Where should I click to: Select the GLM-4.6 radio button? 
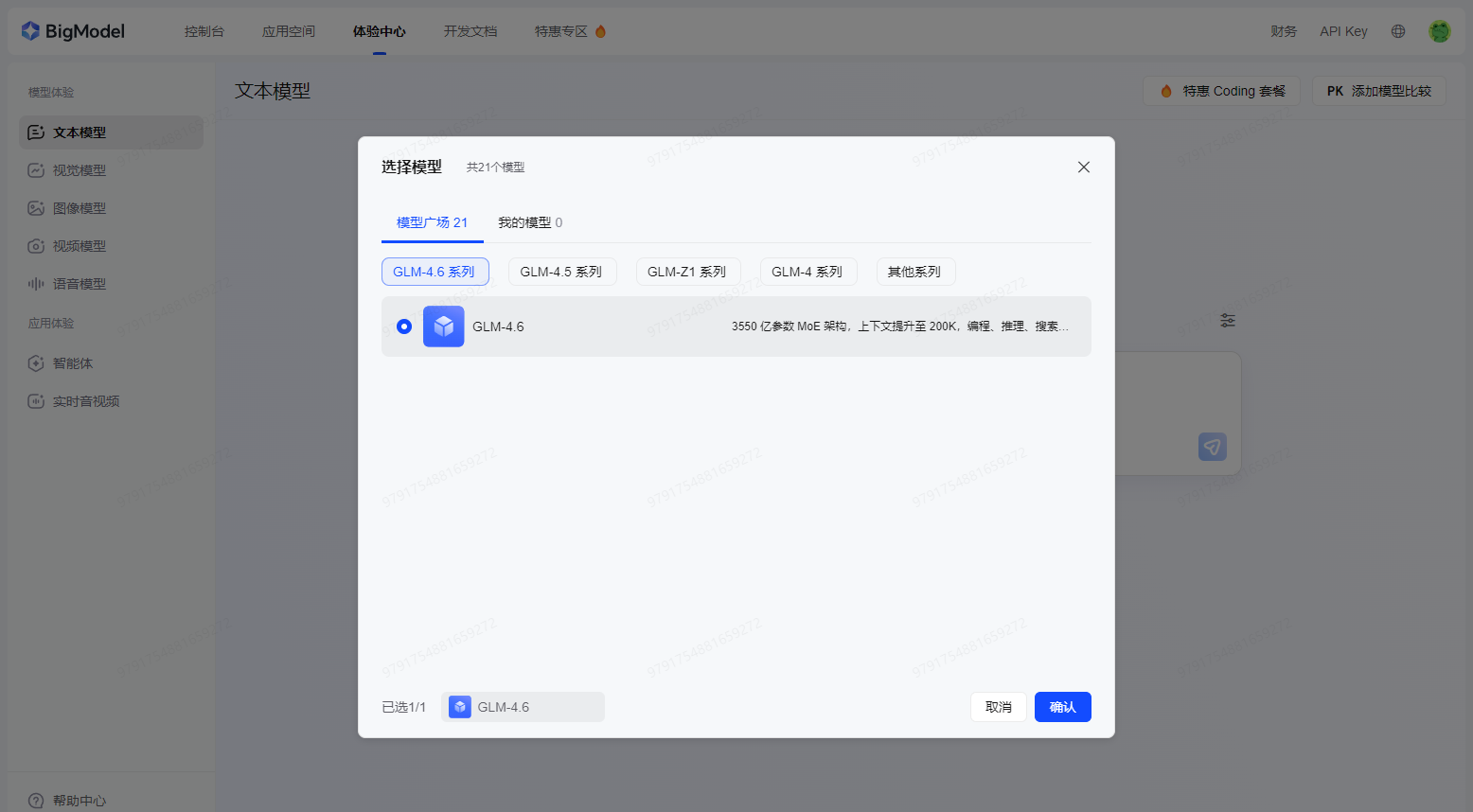[404, 327]
